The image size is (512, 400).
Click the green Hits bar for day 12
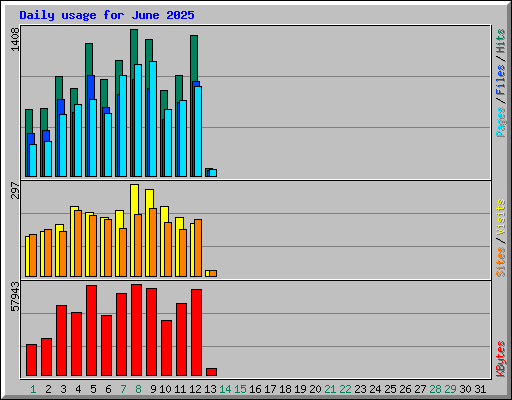pyautogui.click(x=194, y=58)
